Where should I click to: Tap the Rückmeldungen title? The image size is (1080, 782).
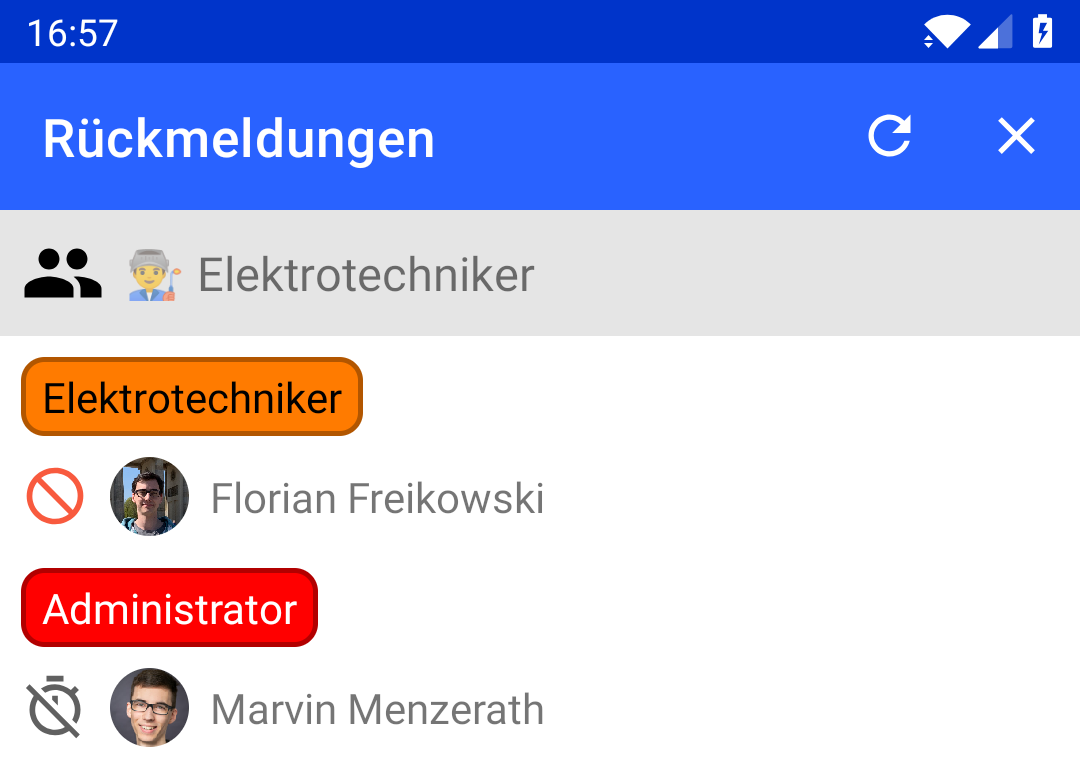[x=239, y=138]
